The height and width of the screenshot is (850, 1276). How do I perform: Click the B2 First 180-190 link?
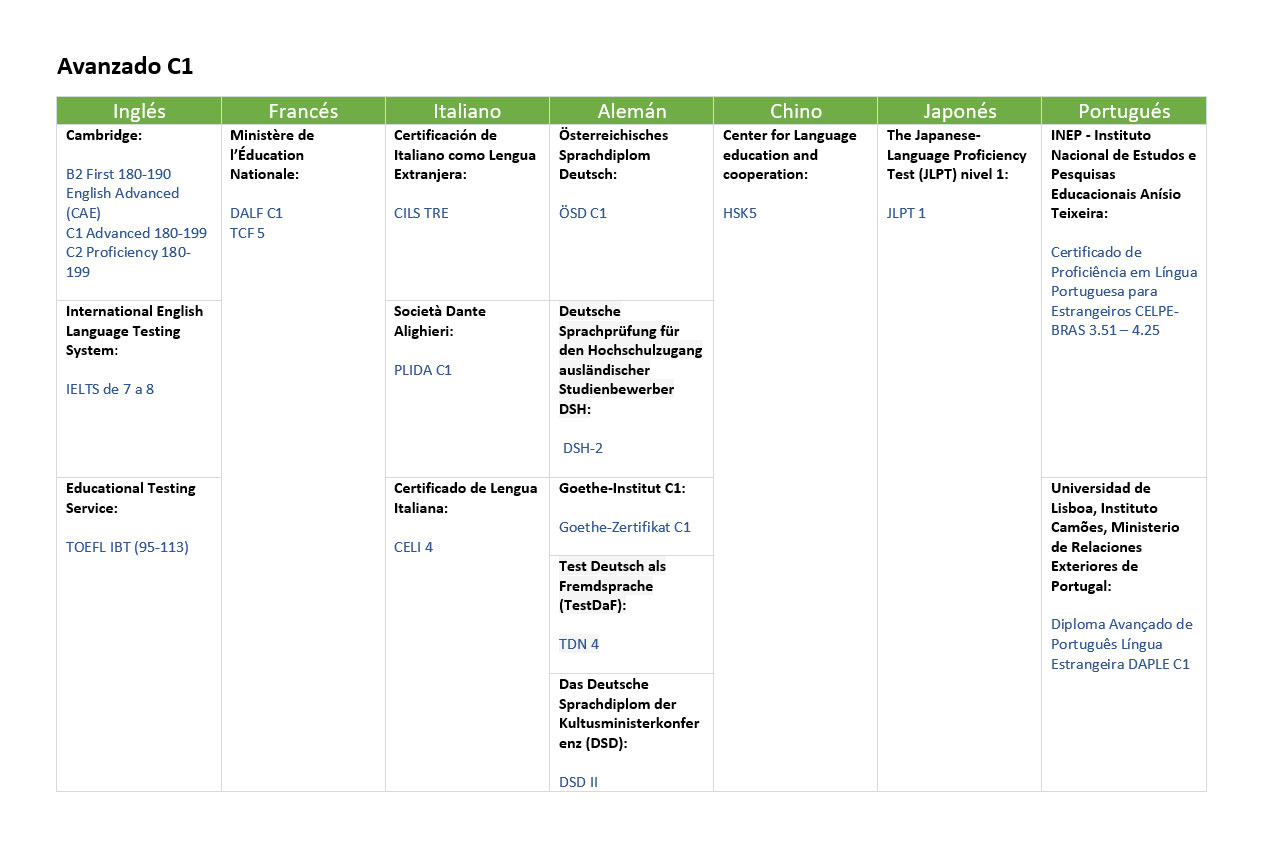click(x=118, y=174)
